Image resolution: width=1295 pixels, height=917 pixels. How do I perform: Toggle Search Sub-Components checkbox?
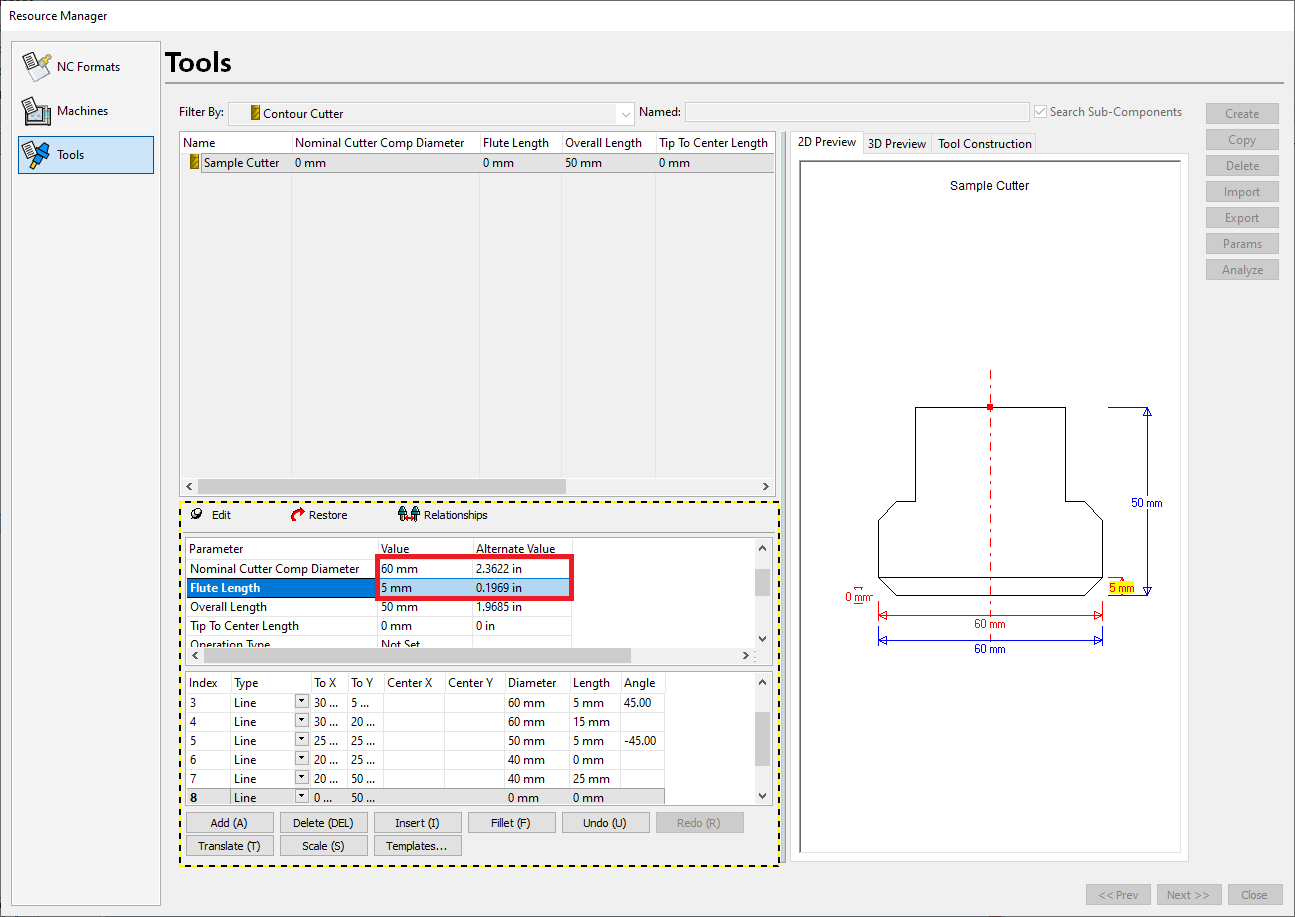point(1041,112)
